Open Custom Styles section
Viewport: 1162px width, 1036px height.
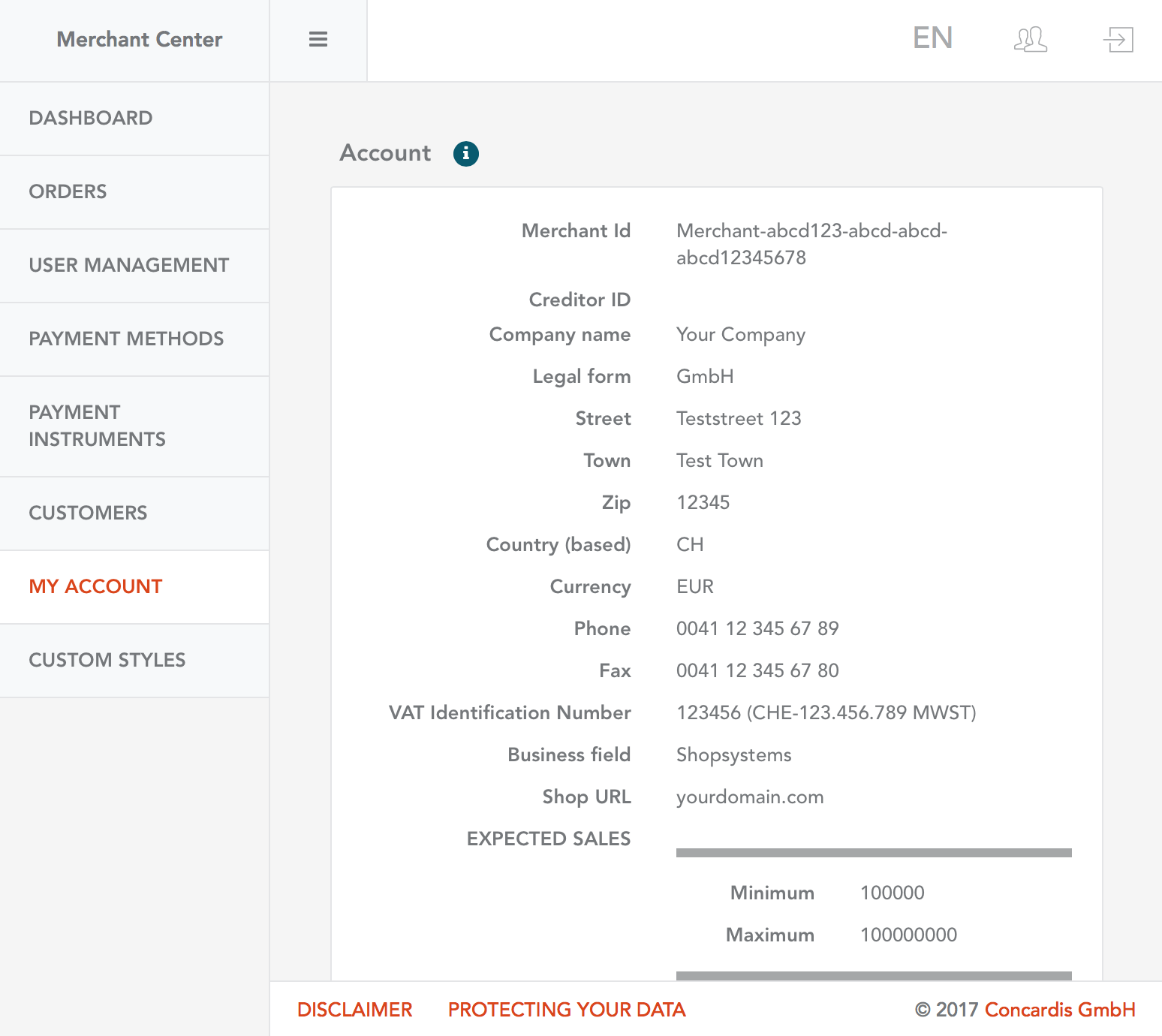click(x=107, y=660)
